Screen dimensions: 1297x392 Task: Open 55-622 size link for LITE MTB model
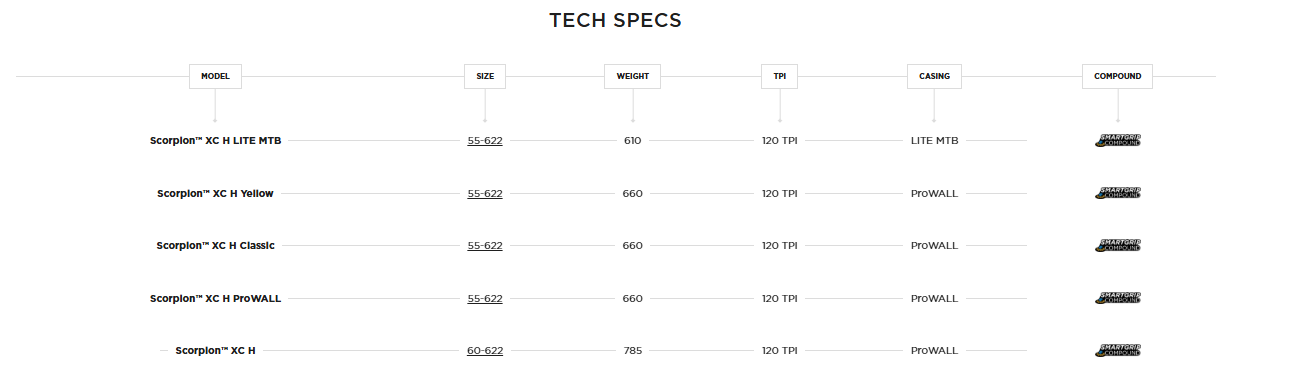[485, 141]
